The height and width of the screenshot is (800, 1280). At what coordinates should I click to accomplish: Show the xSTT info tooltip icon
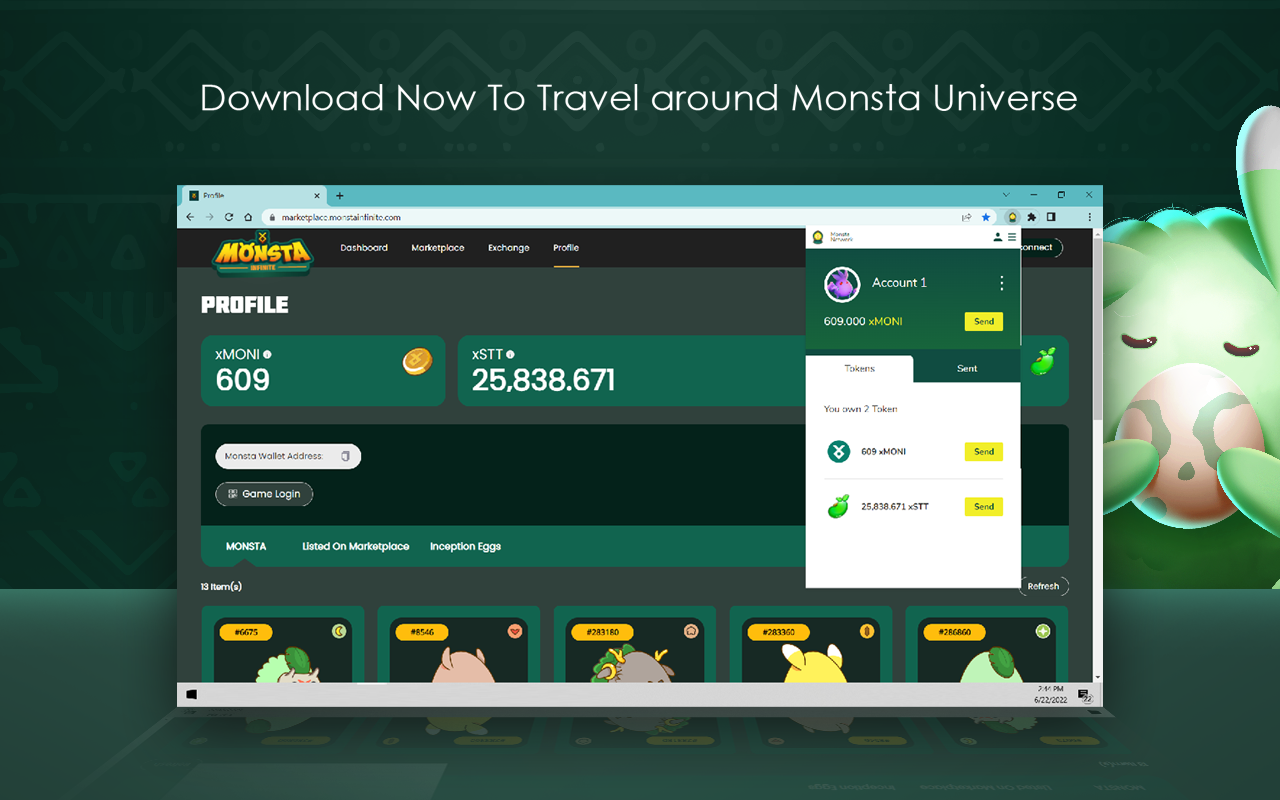(510, 354)
